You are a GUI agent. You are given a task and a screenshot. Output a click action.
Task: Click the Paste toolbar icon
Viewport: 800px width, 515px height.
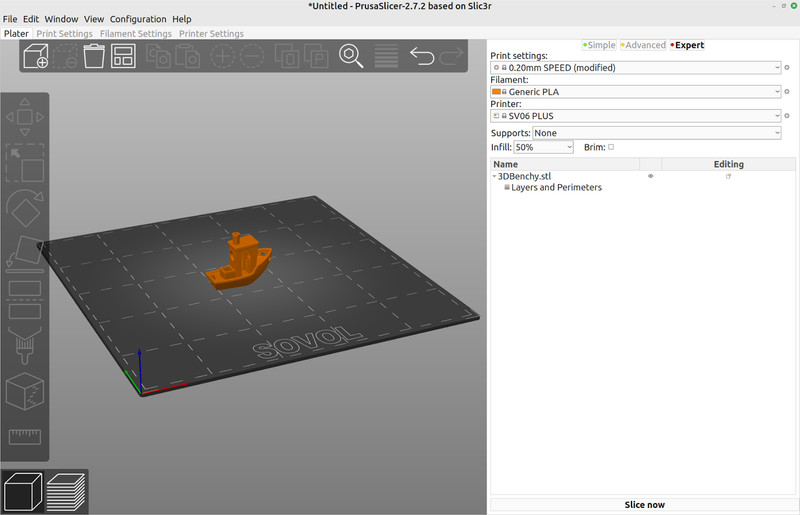pyautogui.click(x=188, y=56)
